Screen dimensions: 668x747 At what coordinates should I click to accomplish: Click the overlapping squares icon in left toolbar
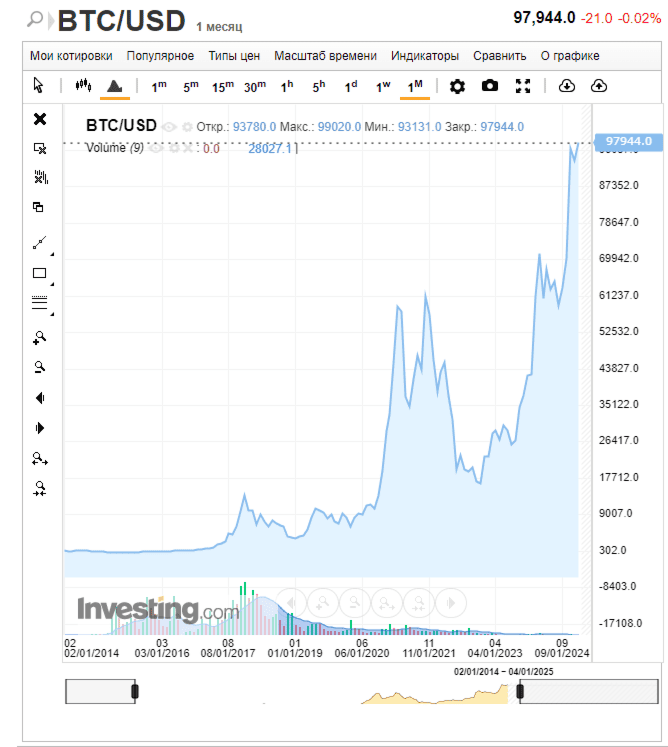[x=38, y=207]
